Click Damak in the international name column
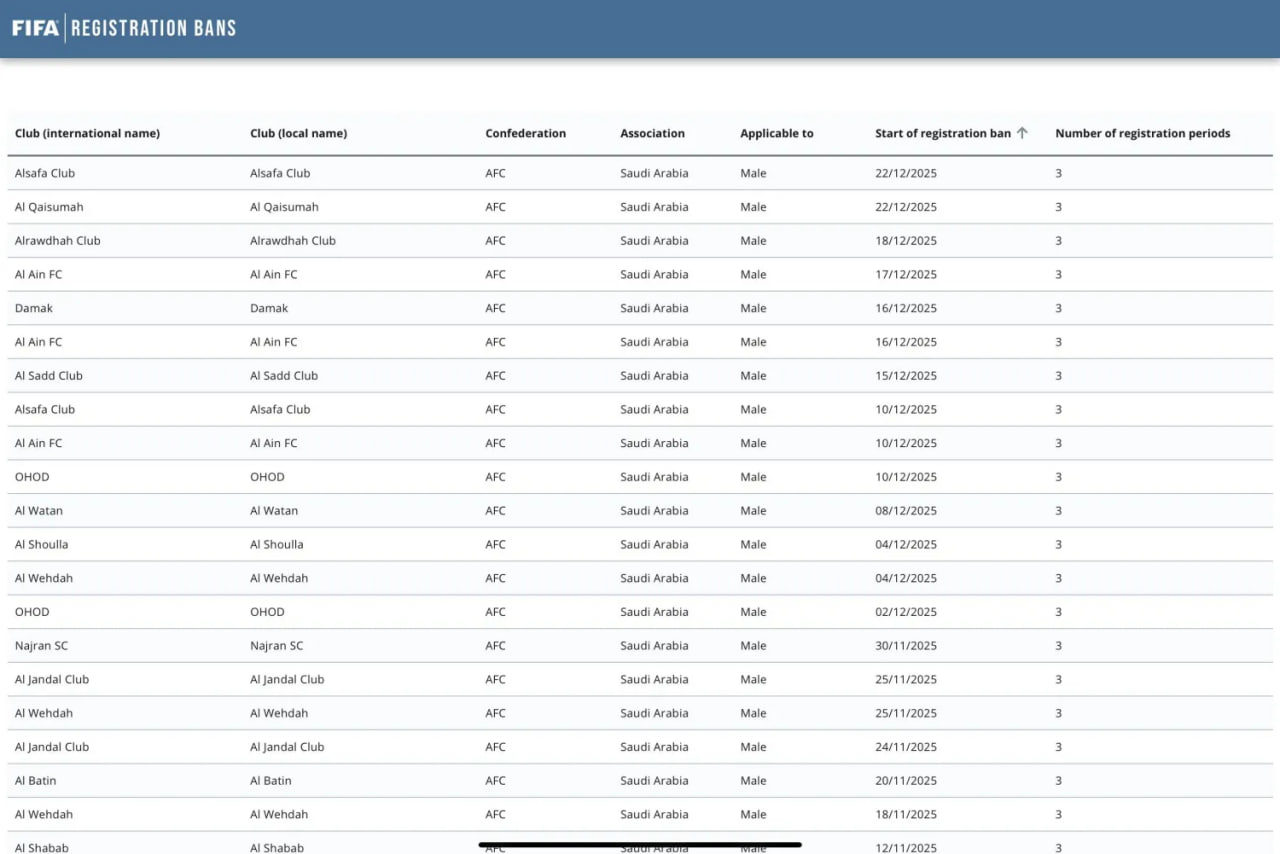1280x854 pixels. pyautogui.click(x=34, y=308)
